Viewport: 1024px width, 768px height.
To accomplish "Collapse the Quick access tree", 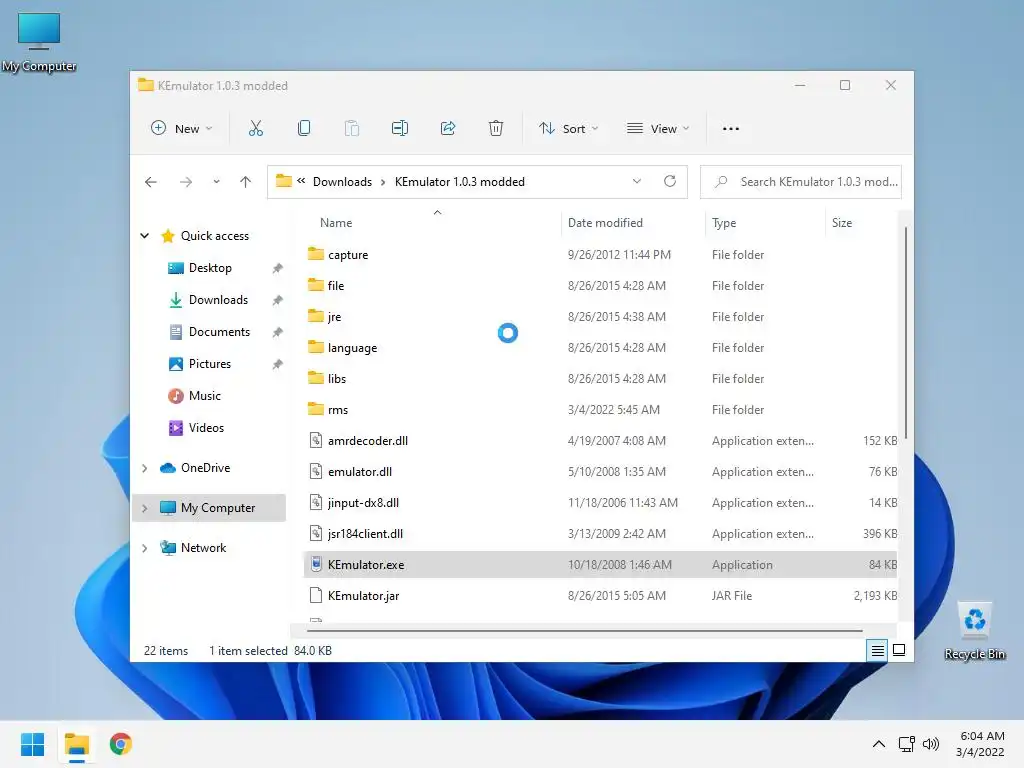I will tap(145, 236).
